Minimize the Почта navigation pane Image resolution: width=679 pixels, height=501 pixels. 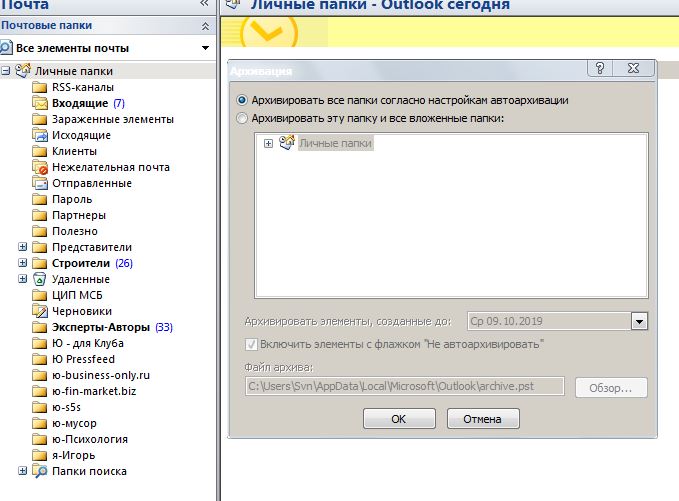(x=204, y=3)
